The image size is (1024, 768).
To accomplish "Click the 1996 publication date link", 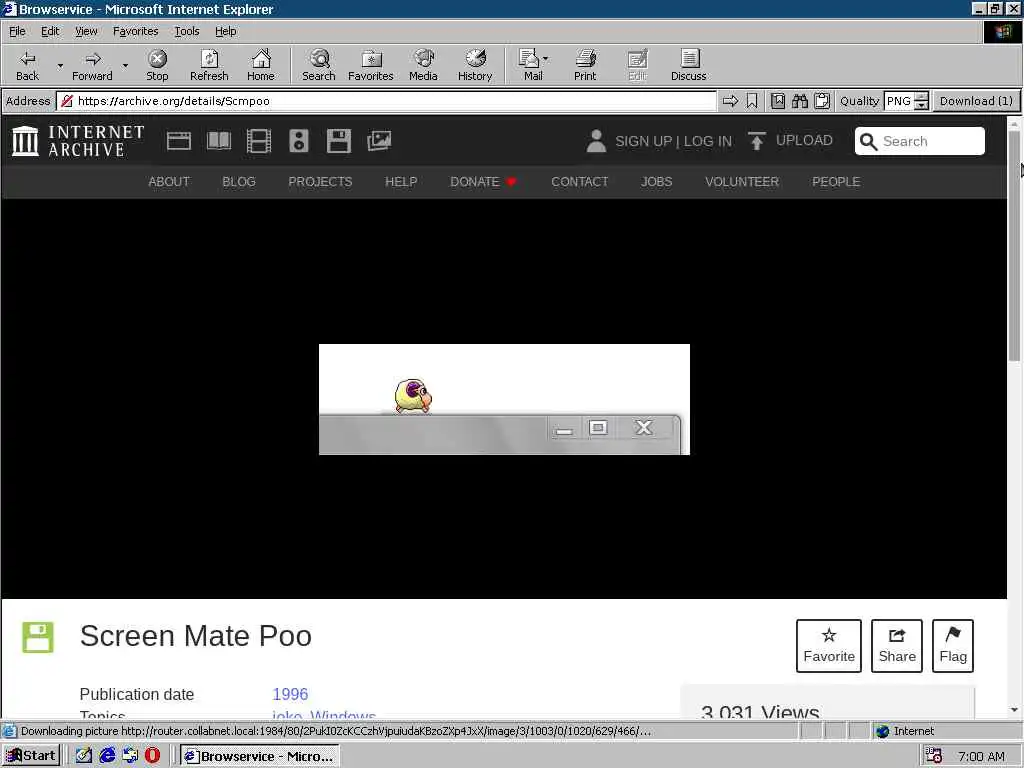I will 290,694.
